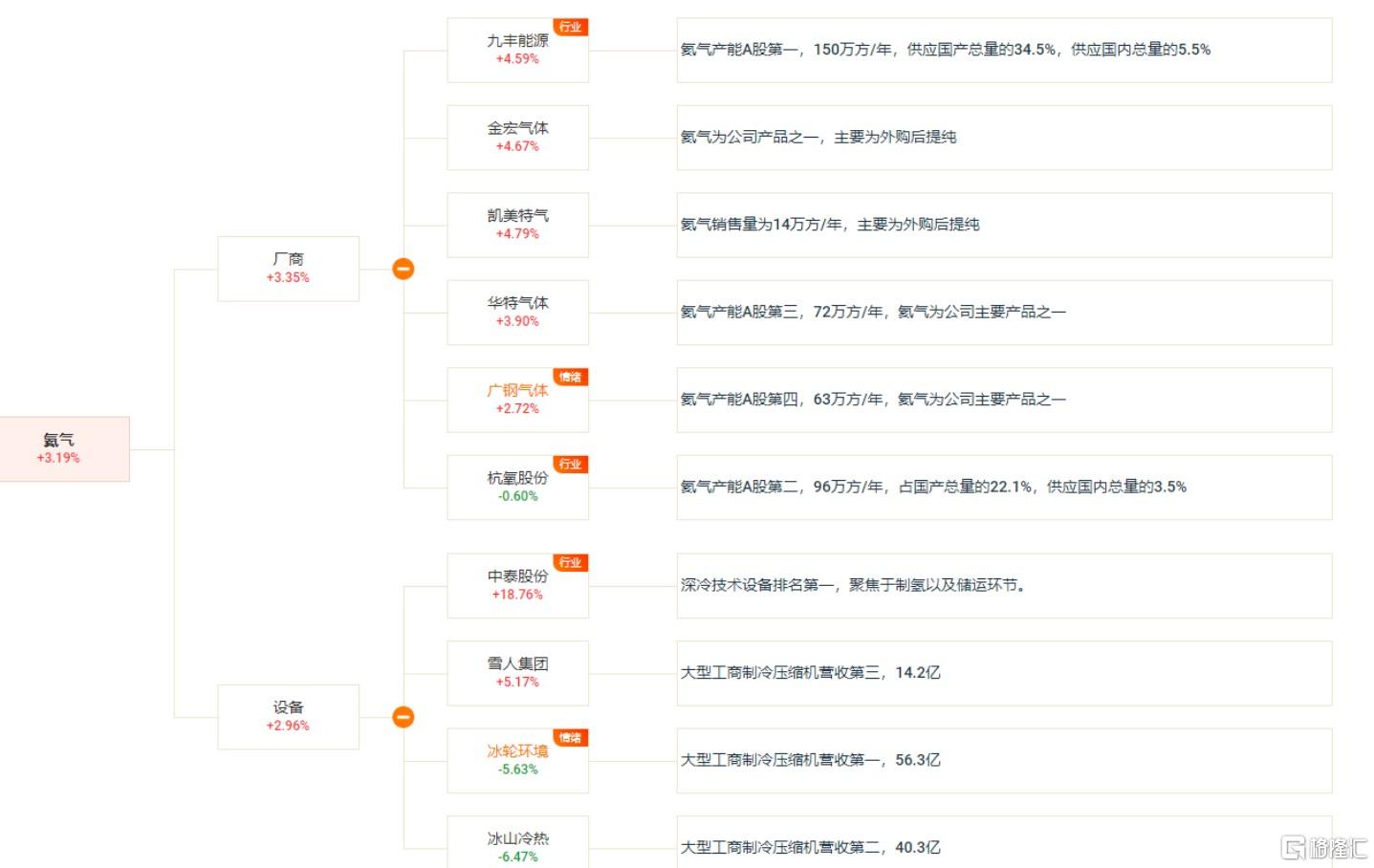Click the -5.63% change under 冰轮环境
This screenshot has width=1374, height=868.
point(517,770)
